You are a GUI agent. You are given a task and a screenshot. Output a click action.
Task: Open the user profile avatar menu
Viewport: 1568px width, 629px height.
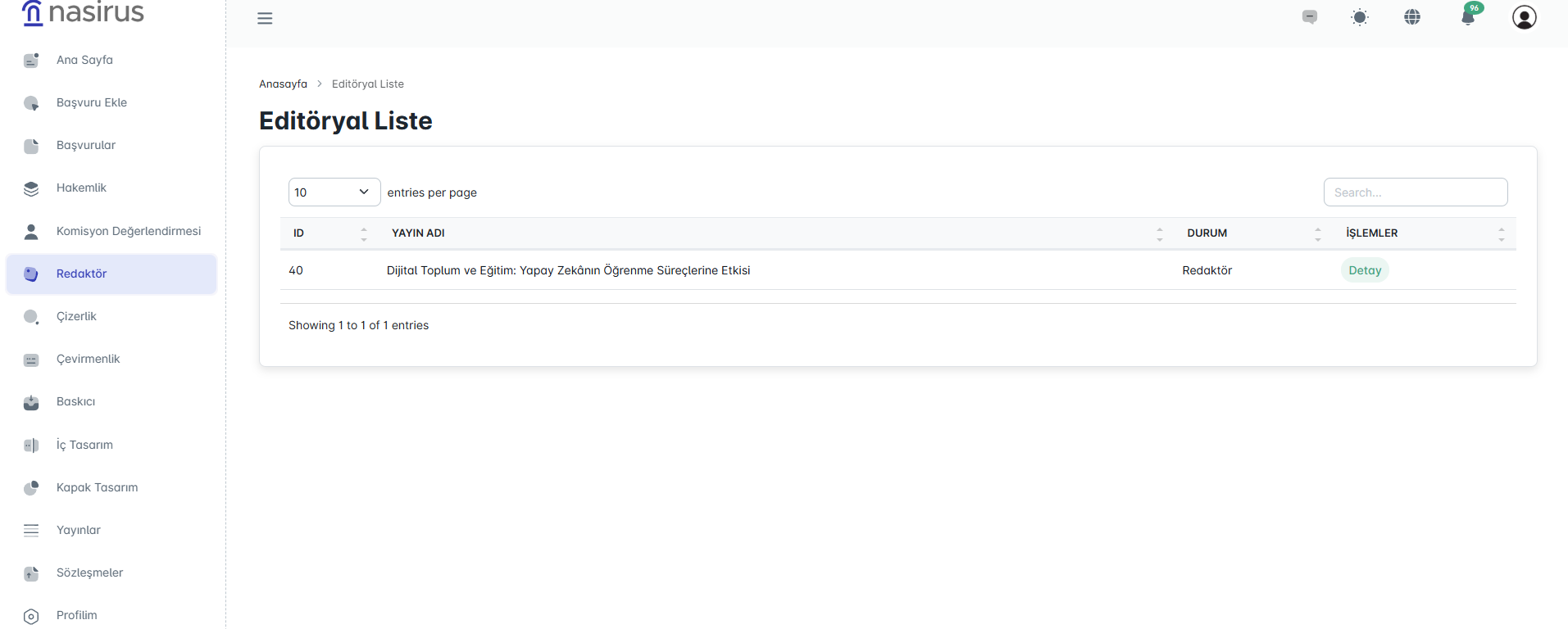[x=1524, y=17]
